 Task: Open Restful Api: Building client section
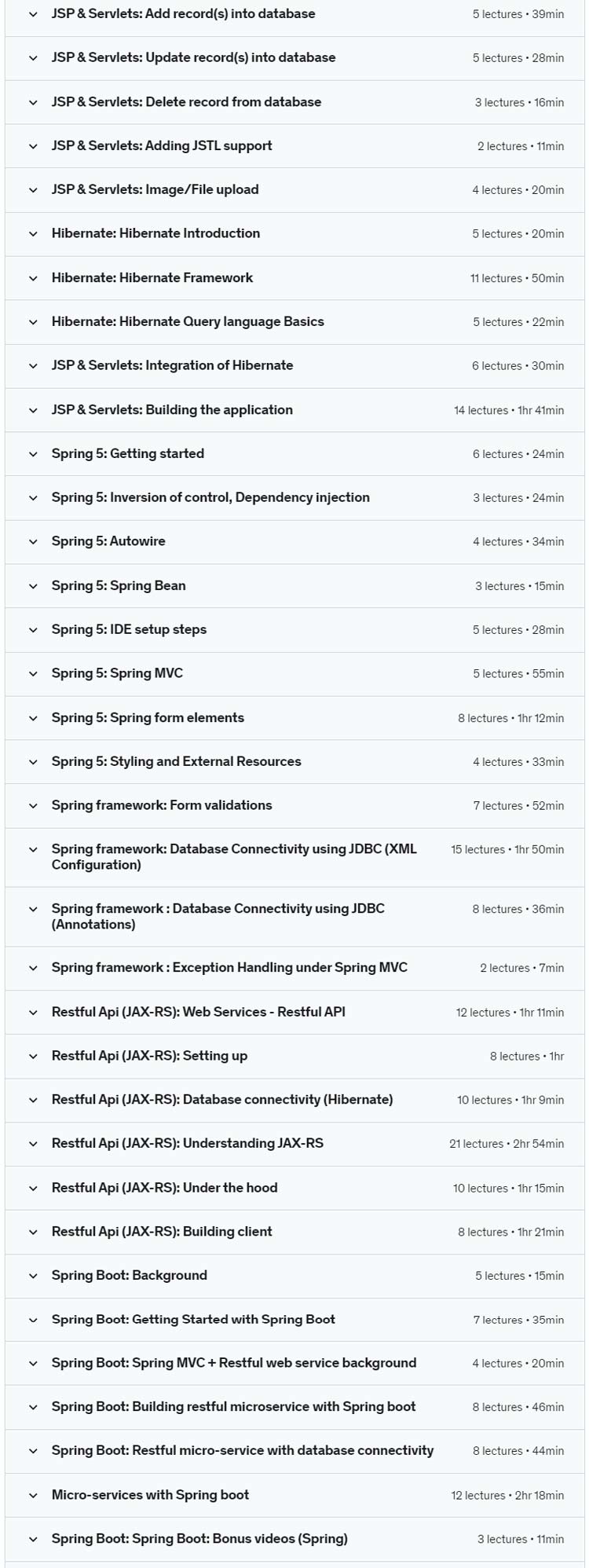point(162,1232)
